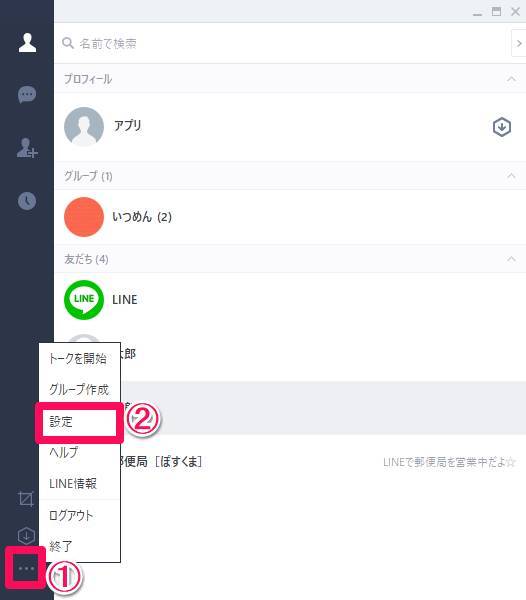The height and width of the screenshot is (600, 526).
Task: Click the screen capture crop icon
Action: tap(26, 499)
